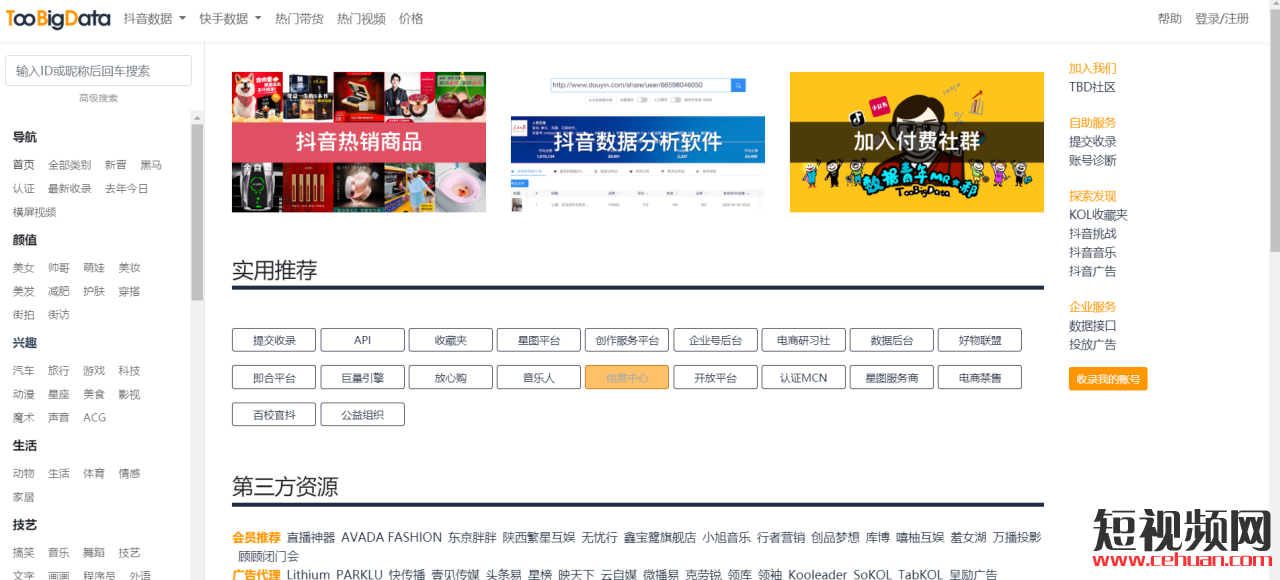This screenshot has width=1280, height=580.
Task: Click the highlighted 创意中心 button
Action: coord(627,377)
